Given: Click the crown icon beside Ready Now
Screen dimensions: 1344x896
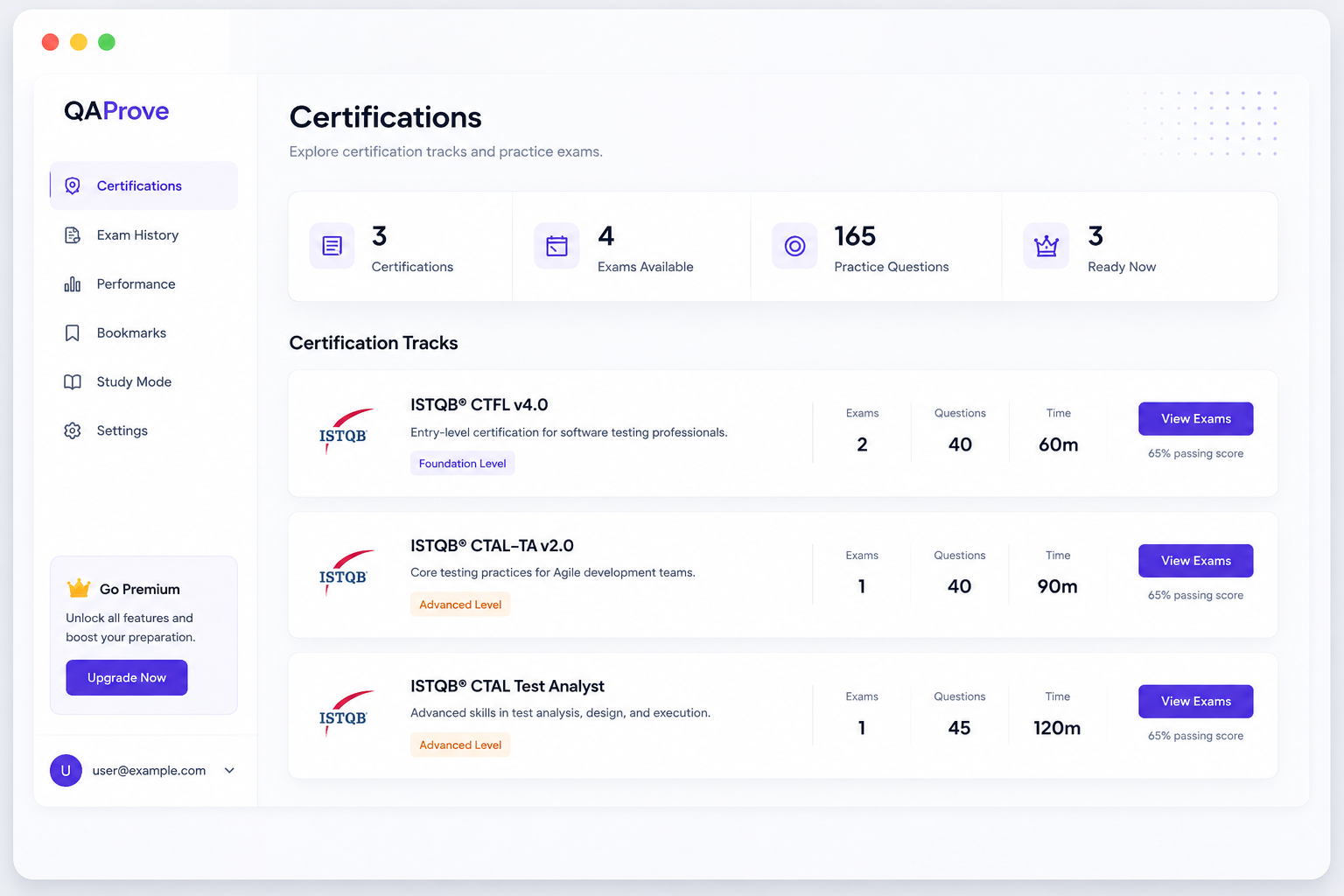Looking at the screenshot, I should [1046, 246].
